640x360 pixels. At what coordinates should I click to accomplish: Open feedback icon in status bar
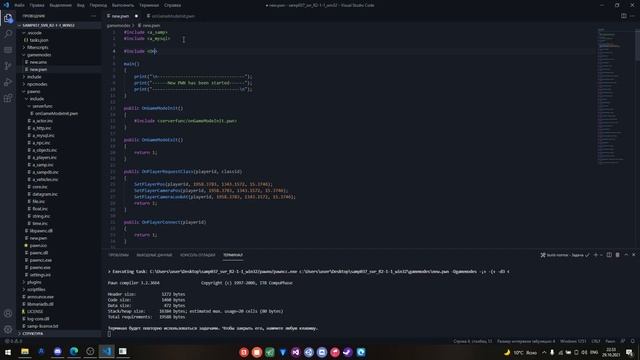pos(623,341)
